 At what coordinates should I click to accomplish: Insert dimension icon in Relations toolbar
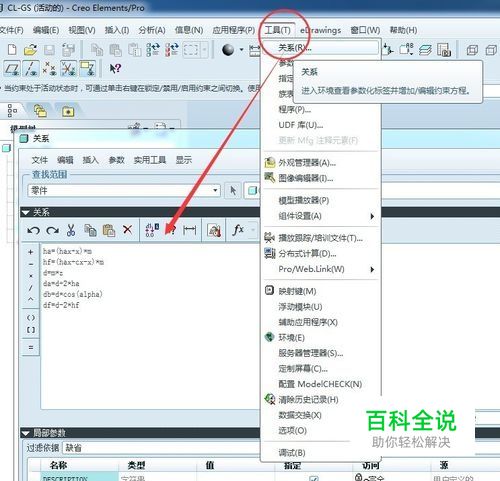[189, 230]
